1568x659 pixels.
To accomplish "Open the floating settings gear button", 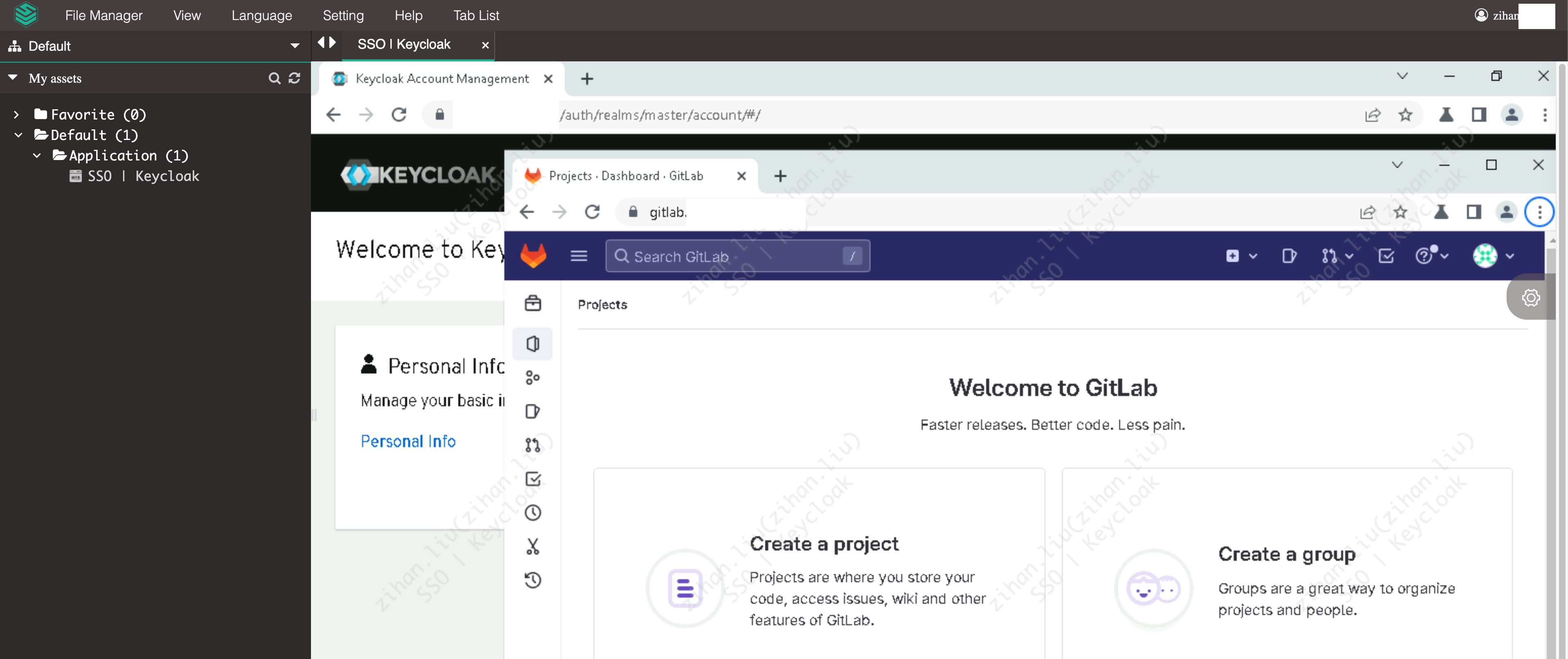I will coord(1530,297).
